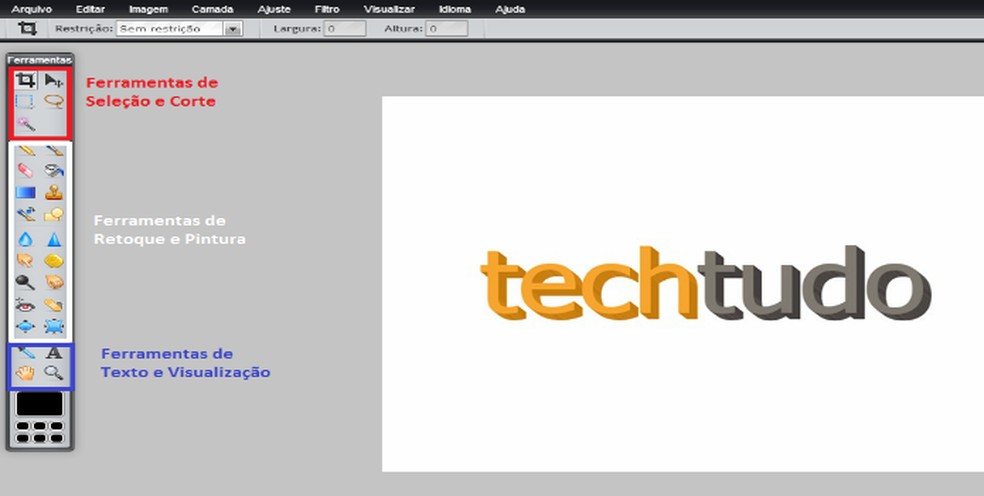The height and width of the screenshot is (496, 984).
Task: Select the Bloat tool
Action: click(x=25, y=326)
